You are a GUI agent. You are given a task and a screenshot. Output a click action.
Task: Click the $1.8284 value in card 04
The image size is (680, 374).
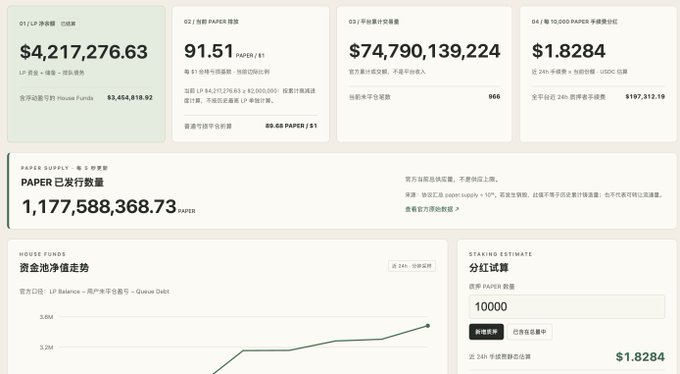click(x=569, y=51)
